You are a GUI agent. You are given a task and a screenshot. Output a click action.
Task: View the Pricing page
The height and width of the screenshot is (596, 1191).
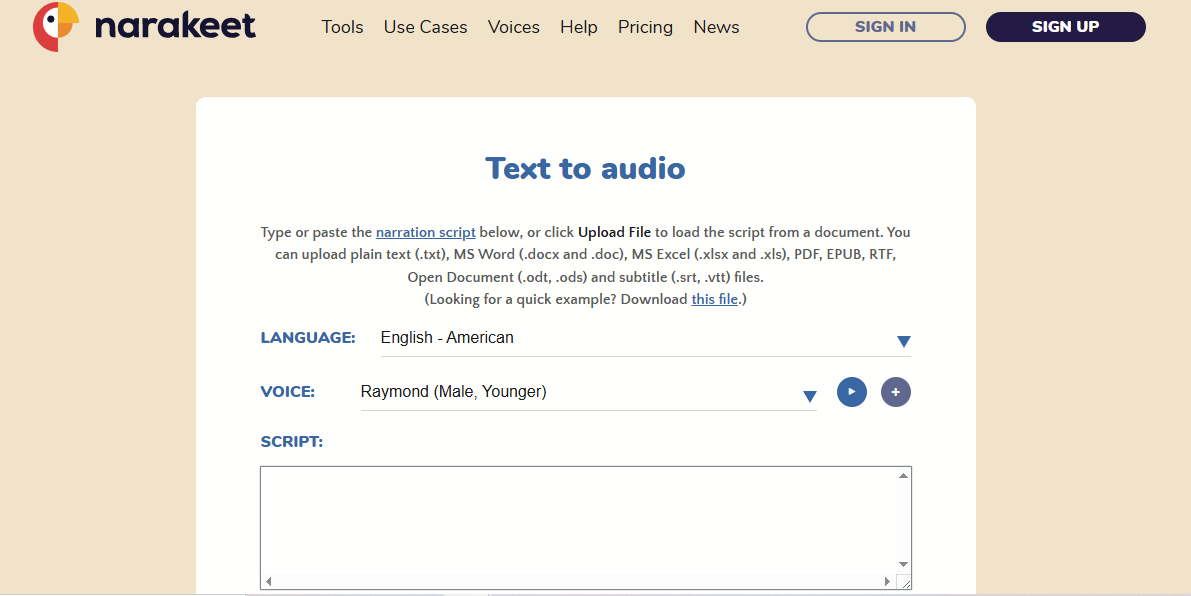(645, 27)
